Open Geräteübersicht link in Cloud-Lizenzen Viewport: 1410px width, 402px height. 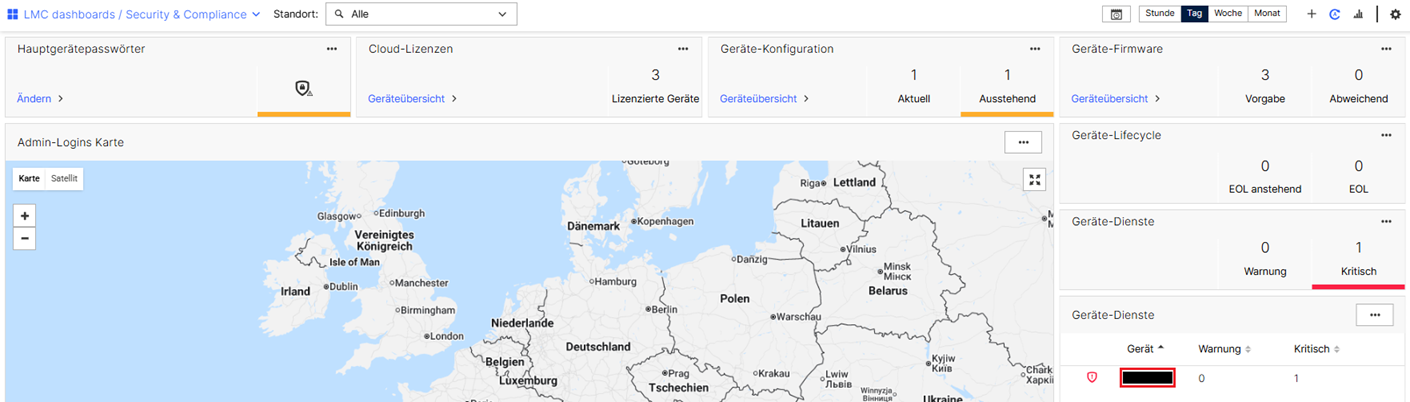click(x=412, y=99)
